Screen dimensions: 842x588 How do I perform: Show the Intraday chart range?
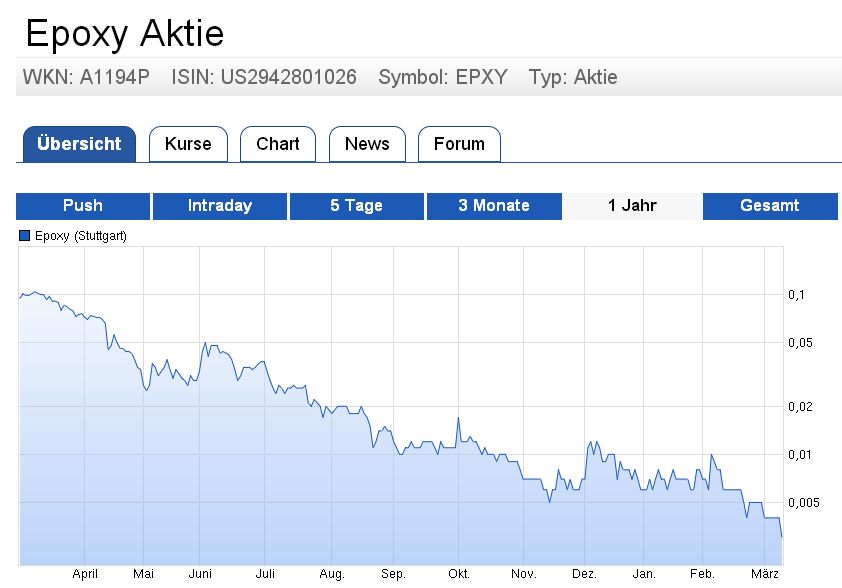[x=220, y=206]
